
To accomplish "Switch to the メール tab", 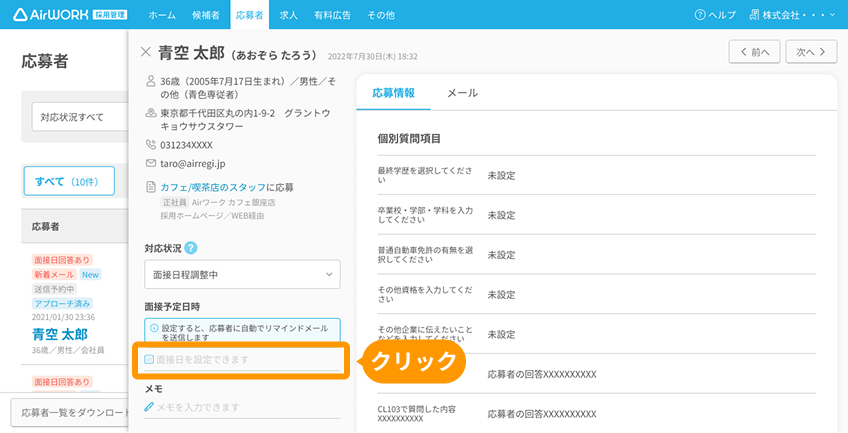I will tap(462, 93).
